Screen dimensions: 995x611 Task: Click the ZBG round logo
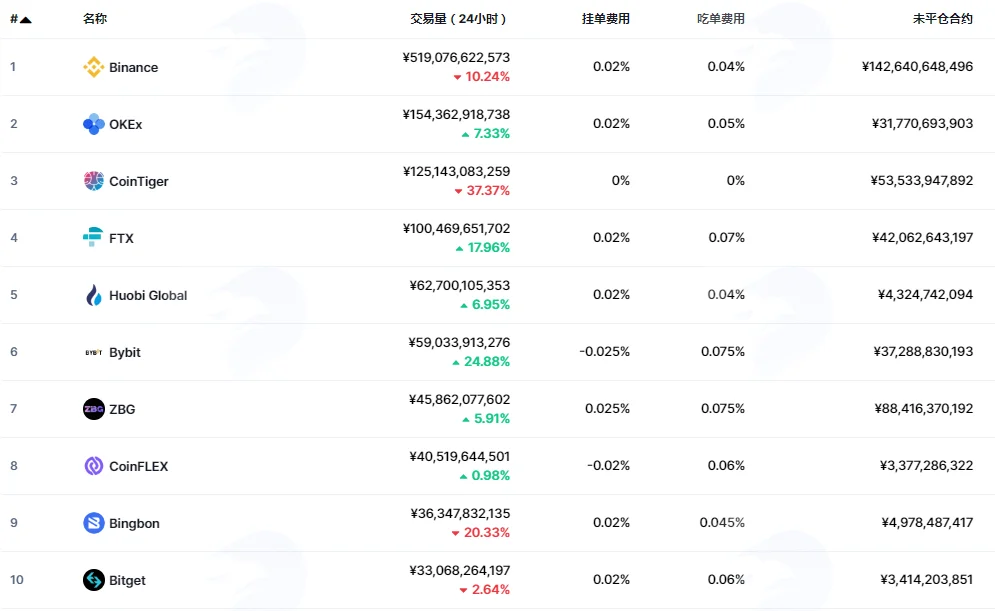[93, 409]
